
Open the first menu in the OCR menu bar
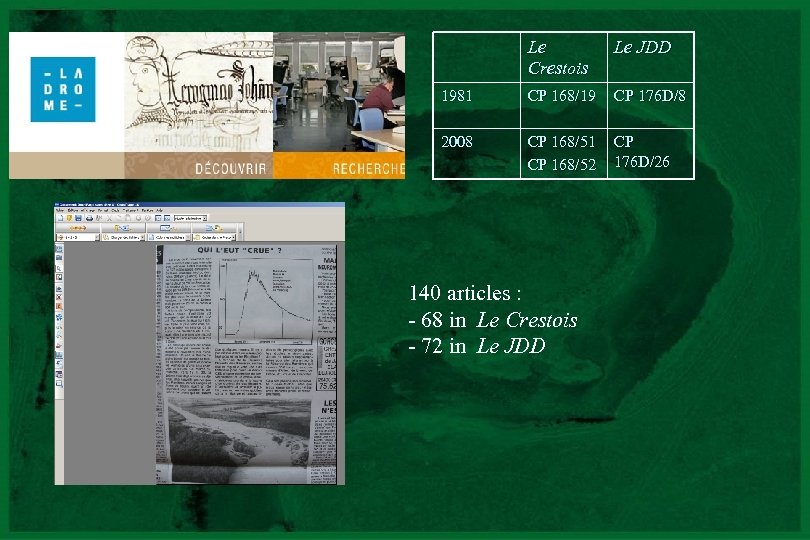(59, 210)
